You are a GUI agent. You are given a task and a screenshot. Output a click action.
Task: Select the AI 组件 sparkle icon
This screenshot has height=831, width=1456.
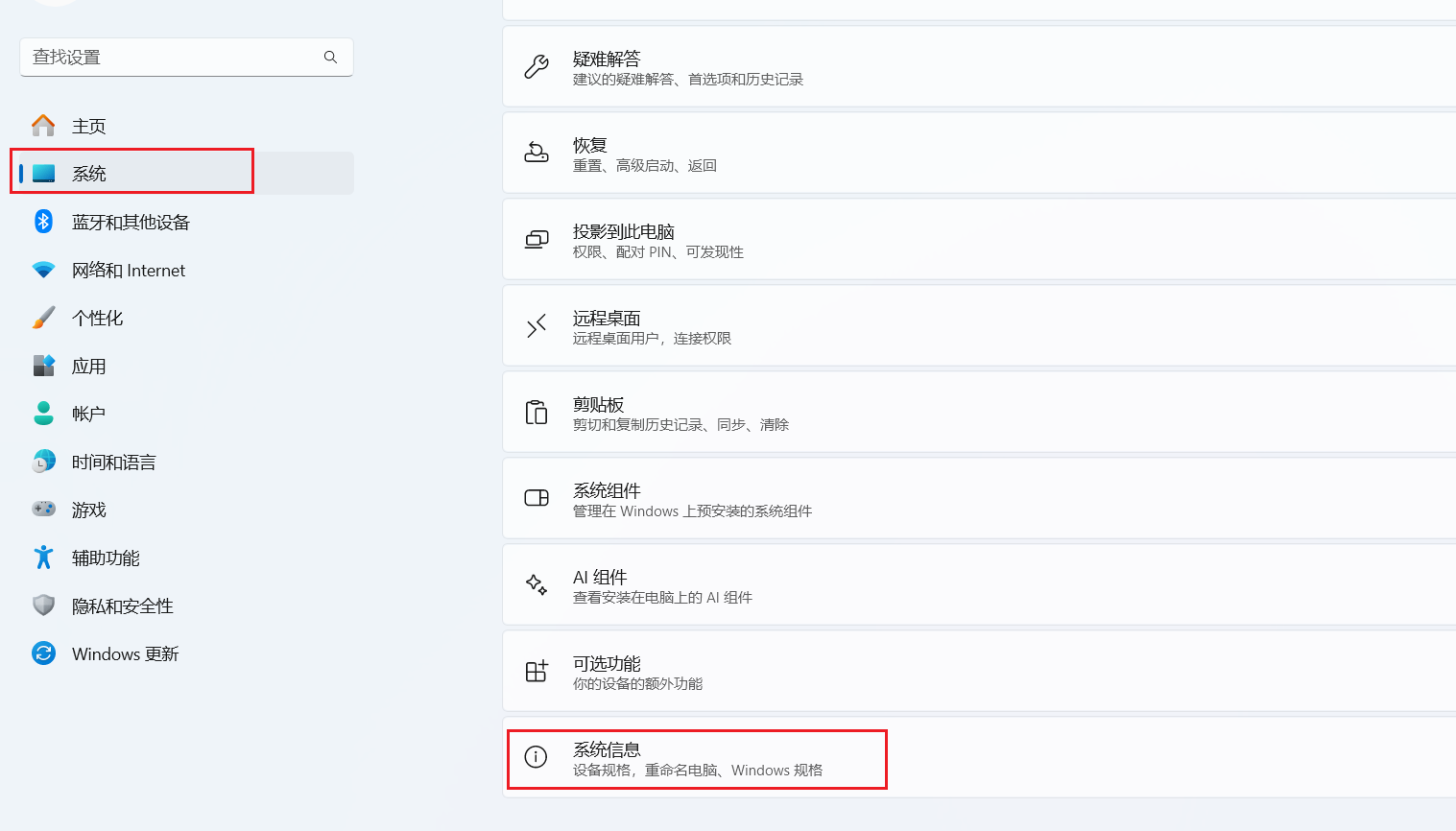[537, 584]
